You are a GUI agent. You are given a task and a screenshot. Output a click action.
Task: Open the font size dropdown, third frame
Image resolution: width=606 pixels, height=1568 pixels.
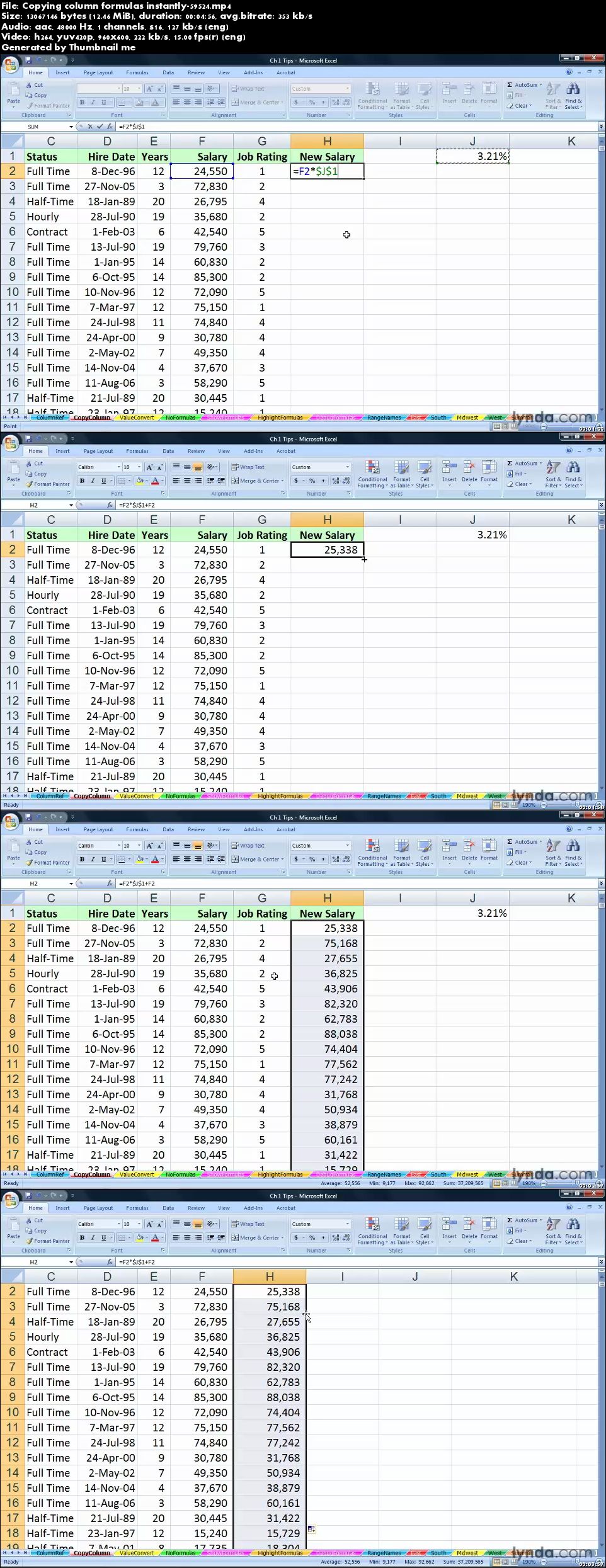(139, 846)
